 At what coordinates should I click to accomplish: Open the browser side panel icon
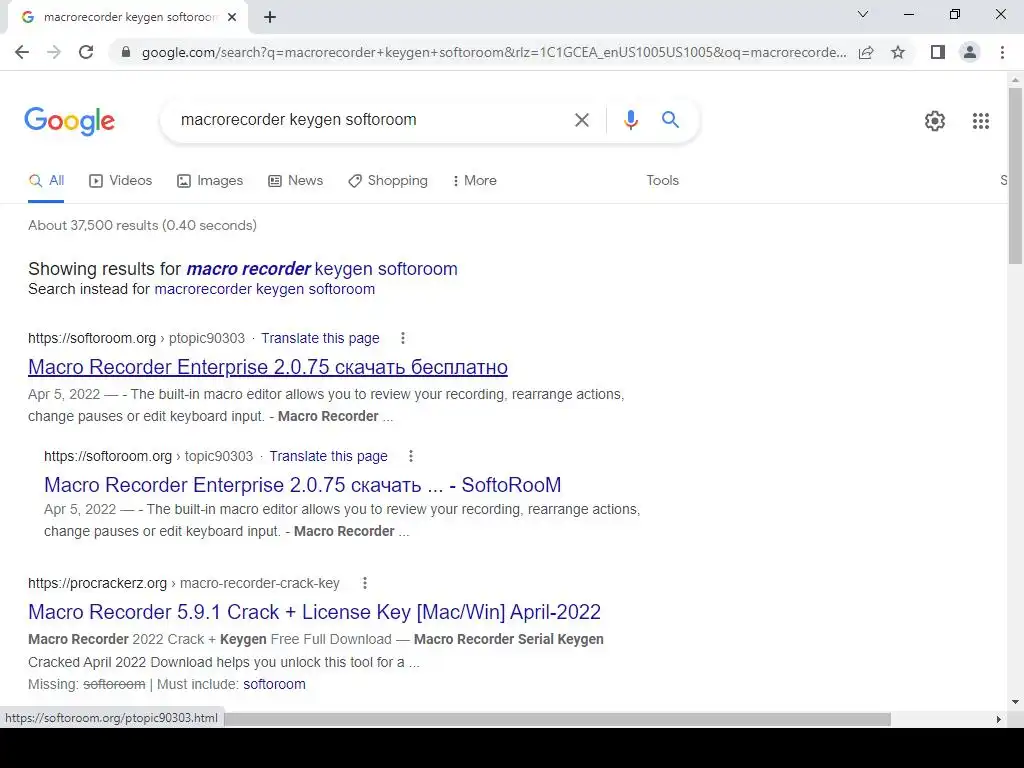938,52
